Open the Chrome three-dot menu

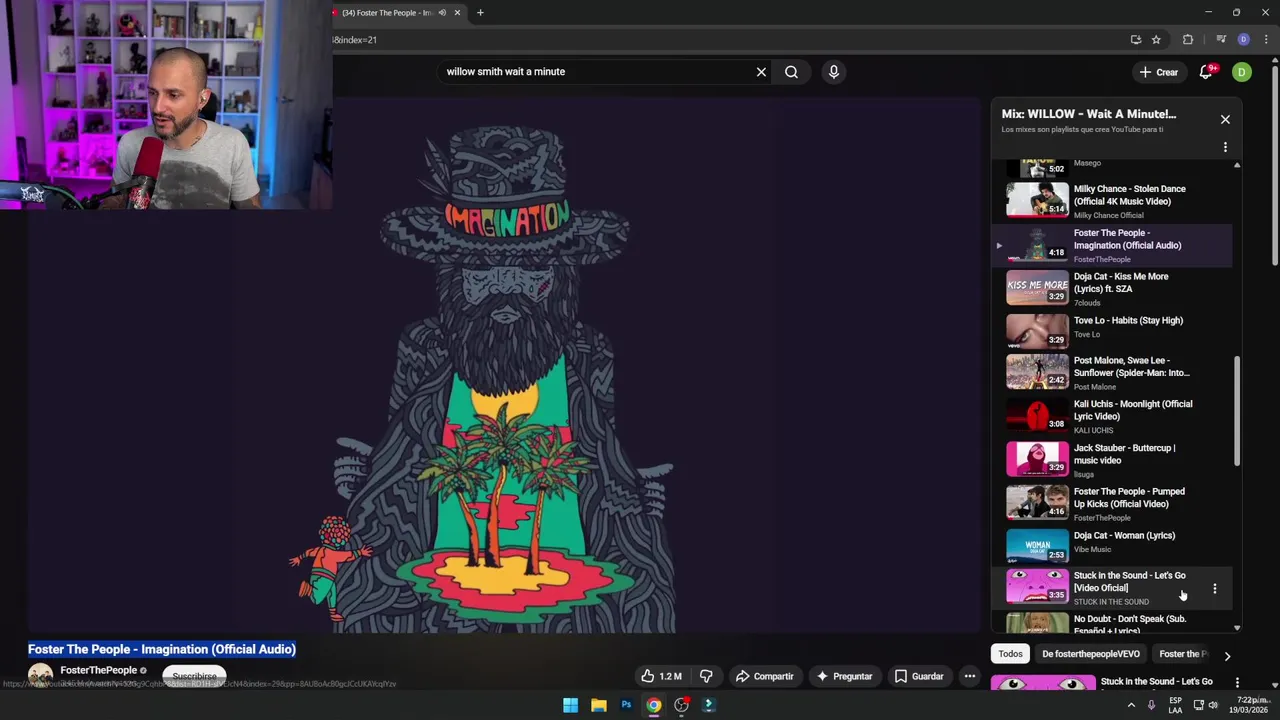click(x=1266, y=40)
